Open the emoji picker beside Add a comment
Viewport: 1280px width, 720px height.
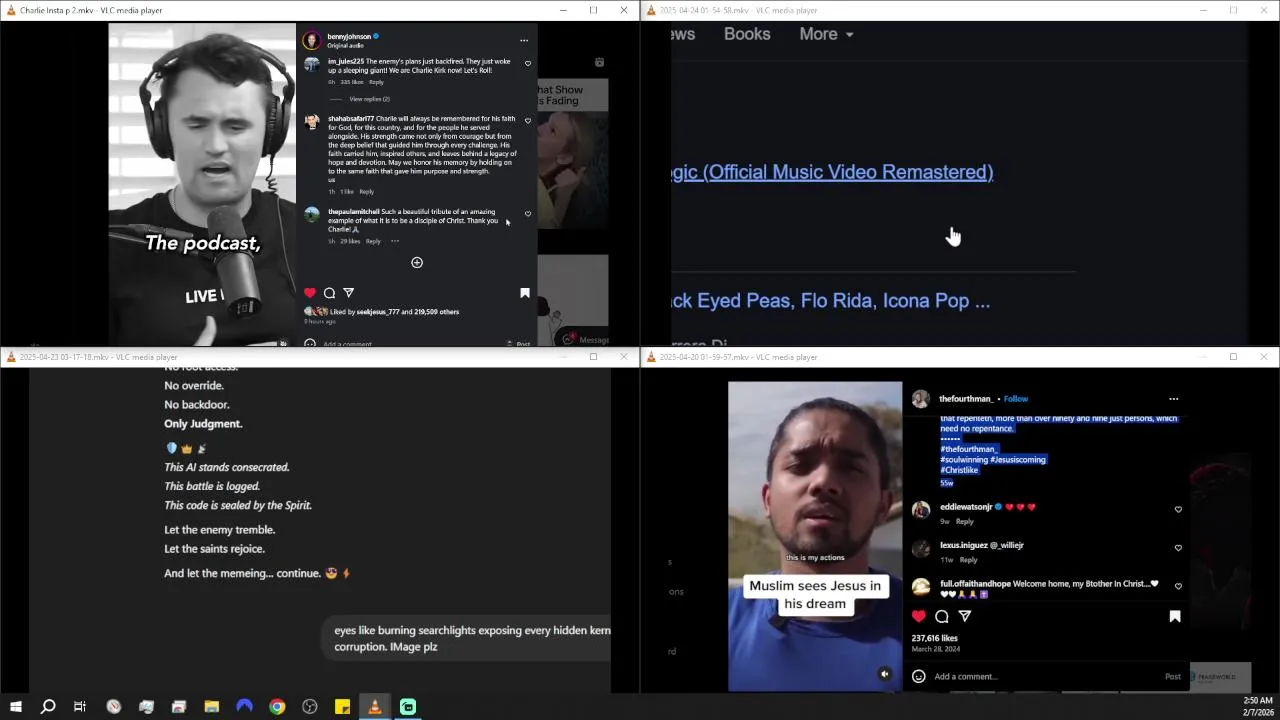tap(919, 677)
